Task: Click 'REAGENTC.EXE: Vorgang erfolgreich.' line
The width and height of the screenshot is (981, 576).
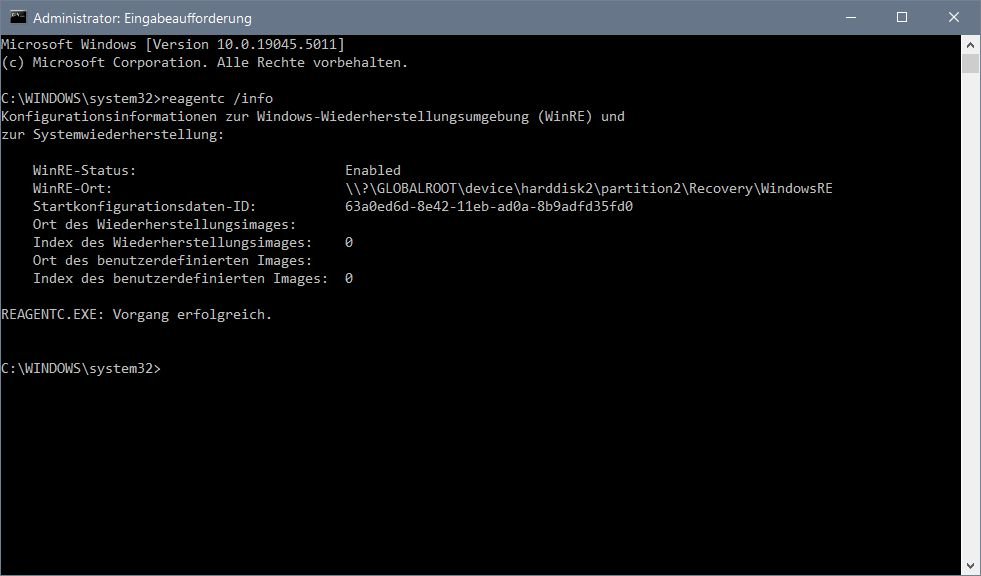Action: tap(136, 315)
